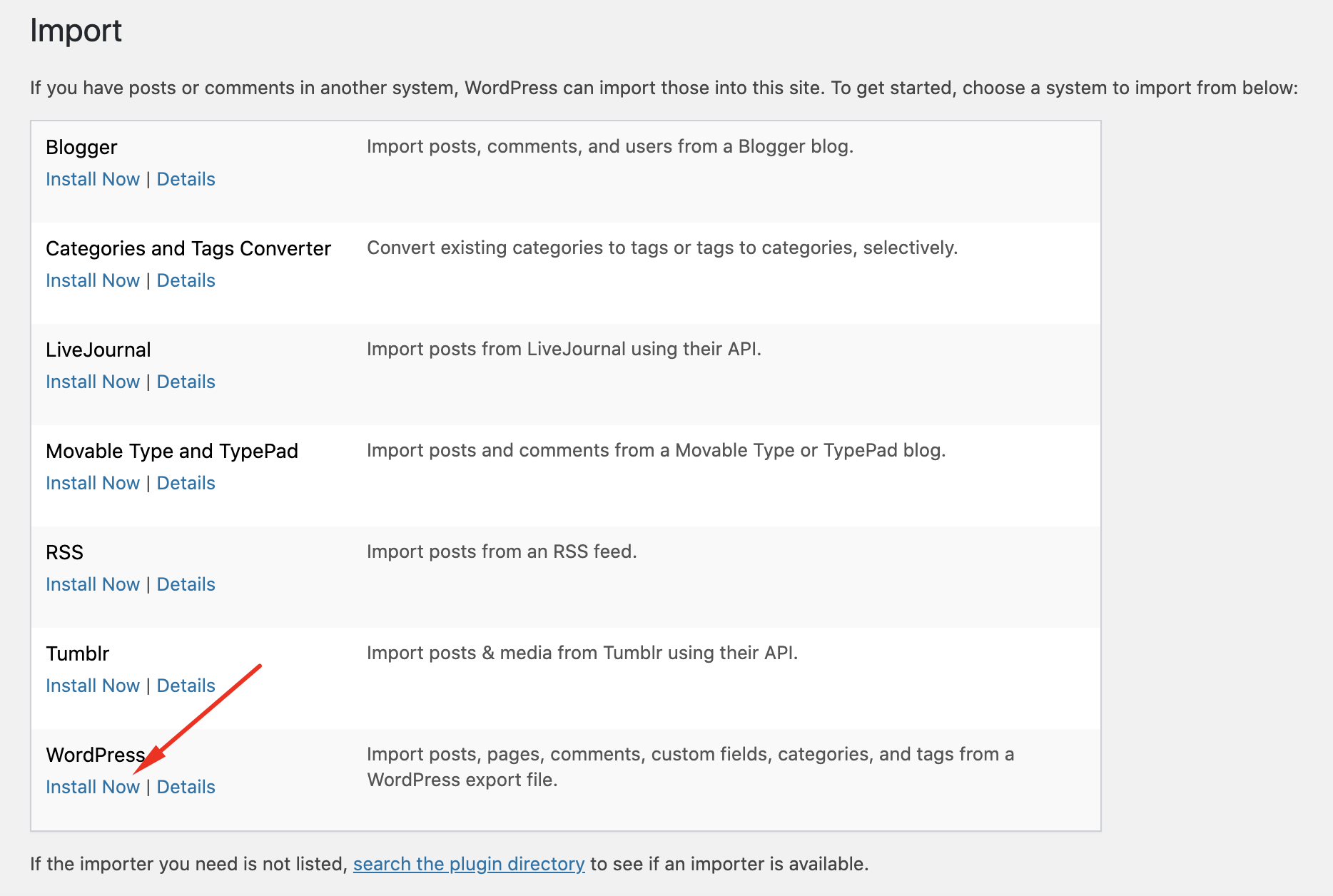The width and height of the screenshot is (1333, 896).
Task: Select the Categories and Tags Converter title
Action: pos(188,248)
